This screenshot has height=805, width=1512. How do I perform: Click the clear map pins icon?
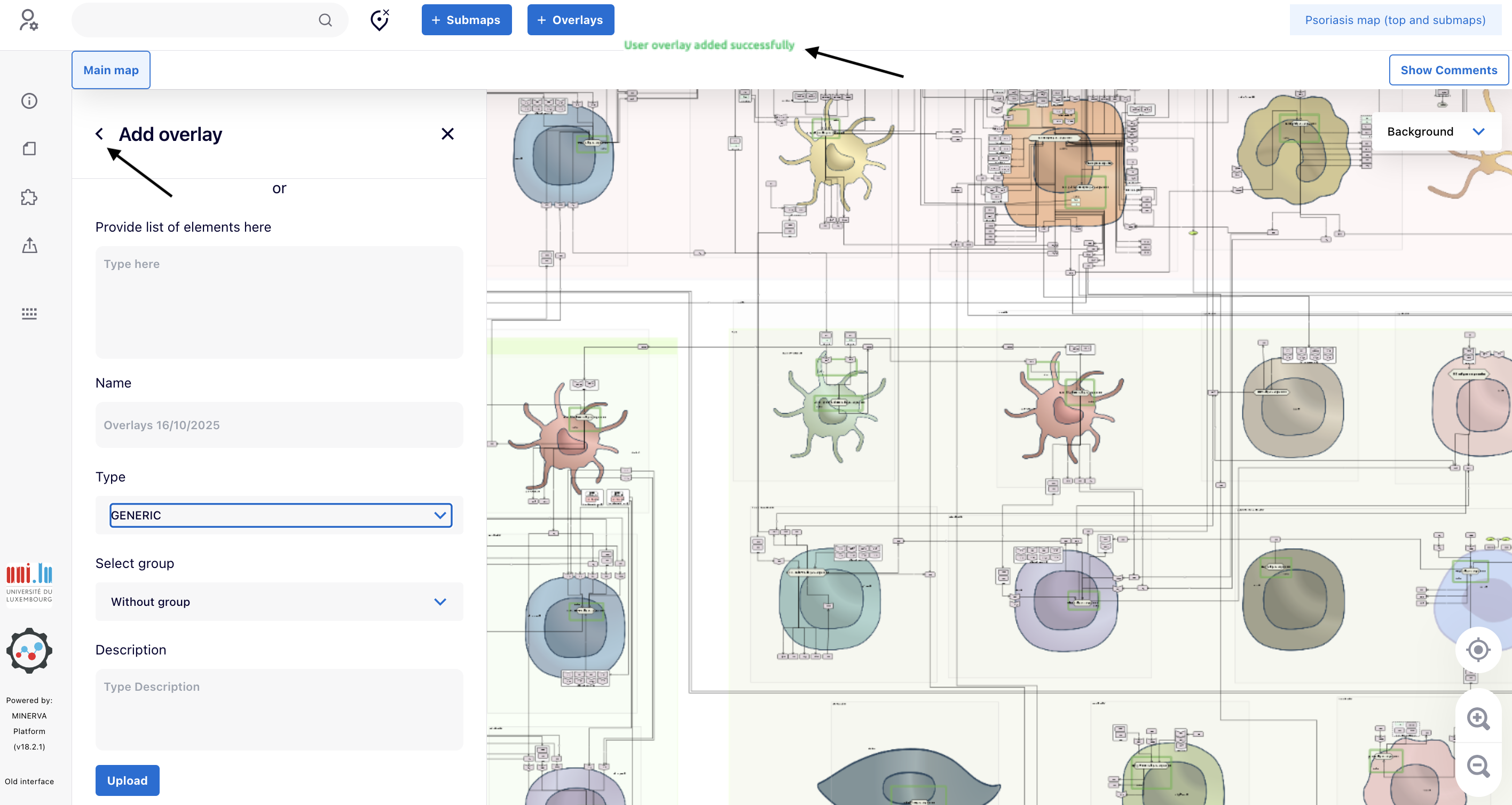coord(380,20)
